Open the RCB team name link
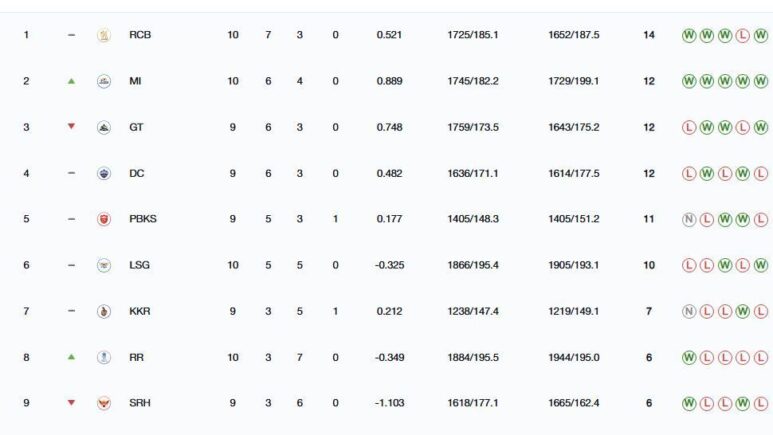The image size is (773, 435). [x=140, y=35]
